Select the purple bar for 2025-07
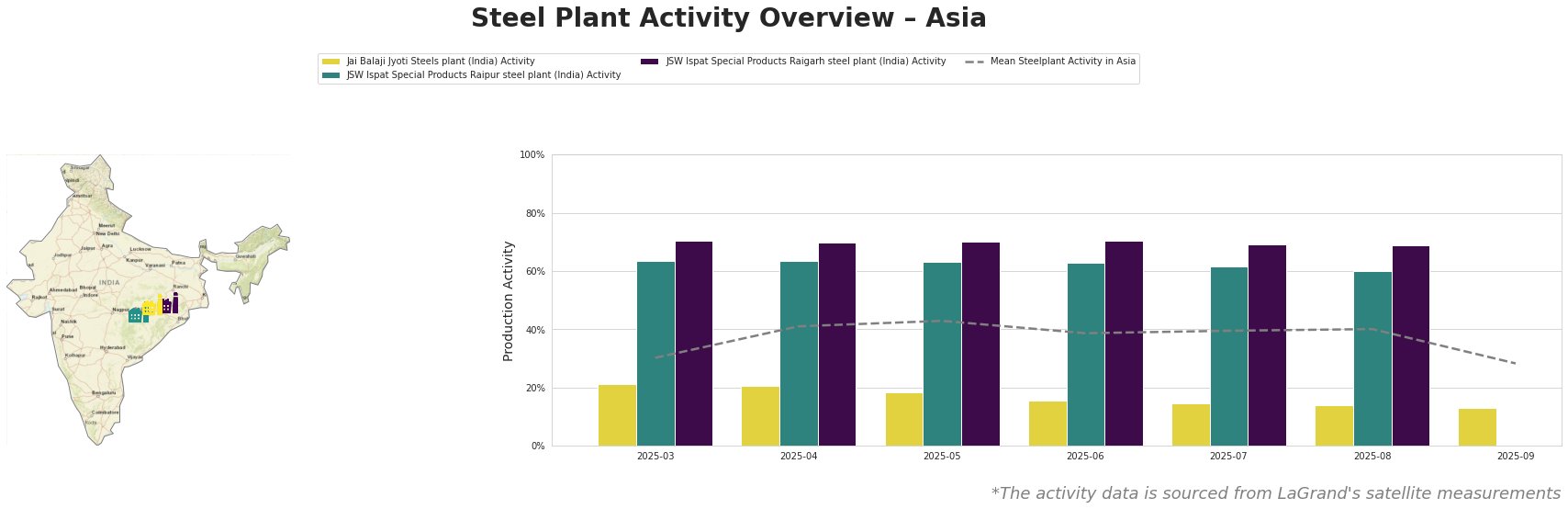This screenshot has width=1568, height=509. pos(1267,345)
